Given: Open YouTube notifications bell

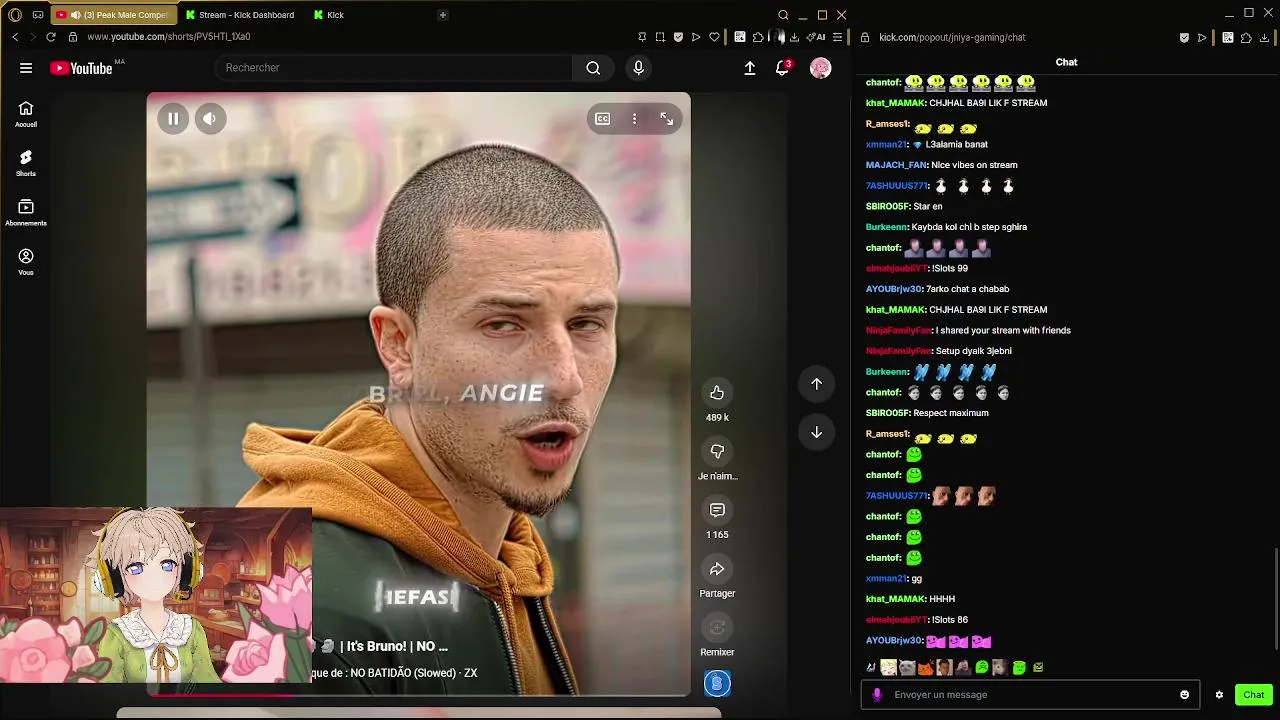Looking at the screenshot, I should click(782, 68).
